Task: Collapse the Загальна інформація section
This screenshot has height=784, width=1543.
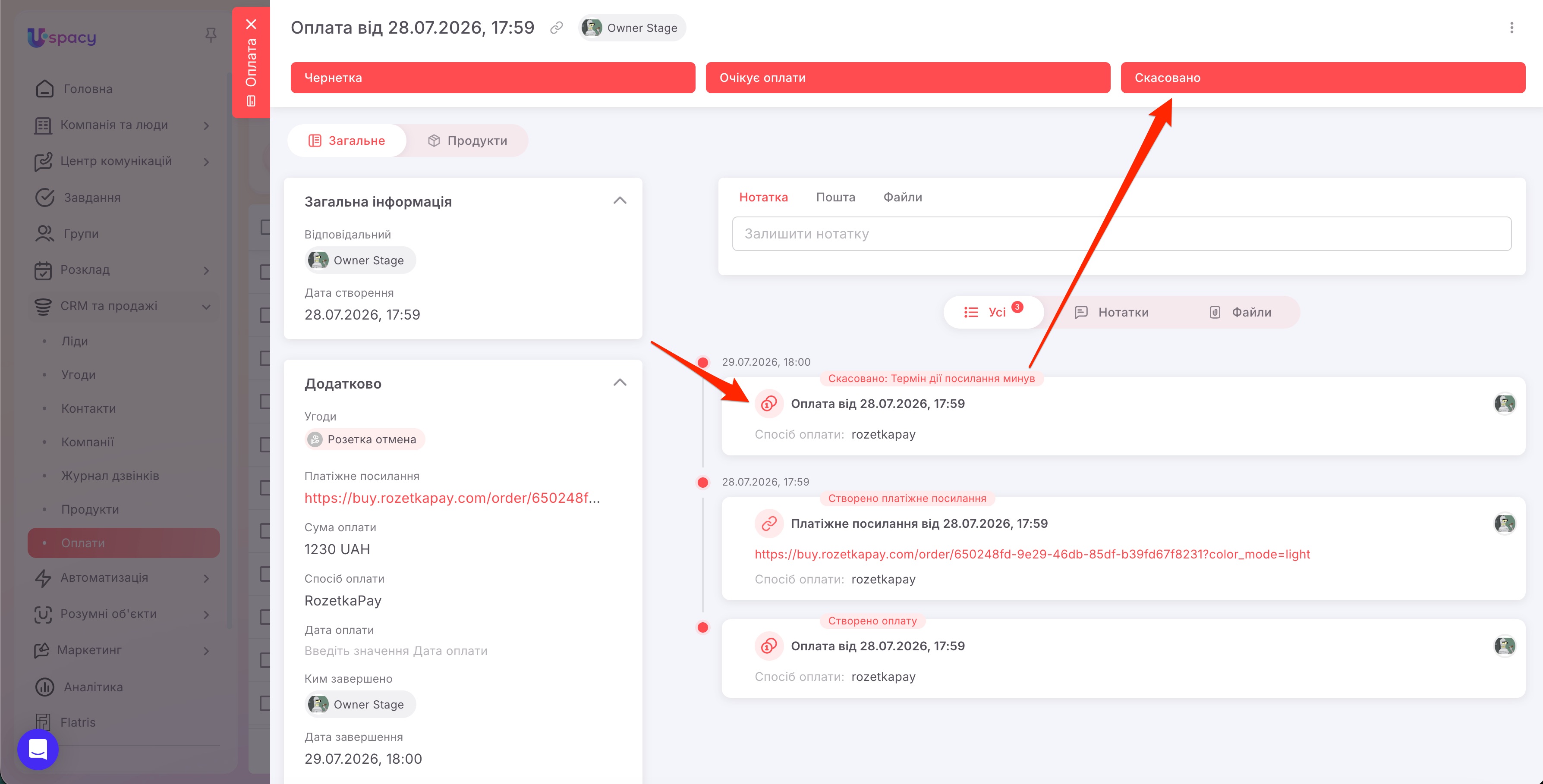Action: click(x=620, y=201)
